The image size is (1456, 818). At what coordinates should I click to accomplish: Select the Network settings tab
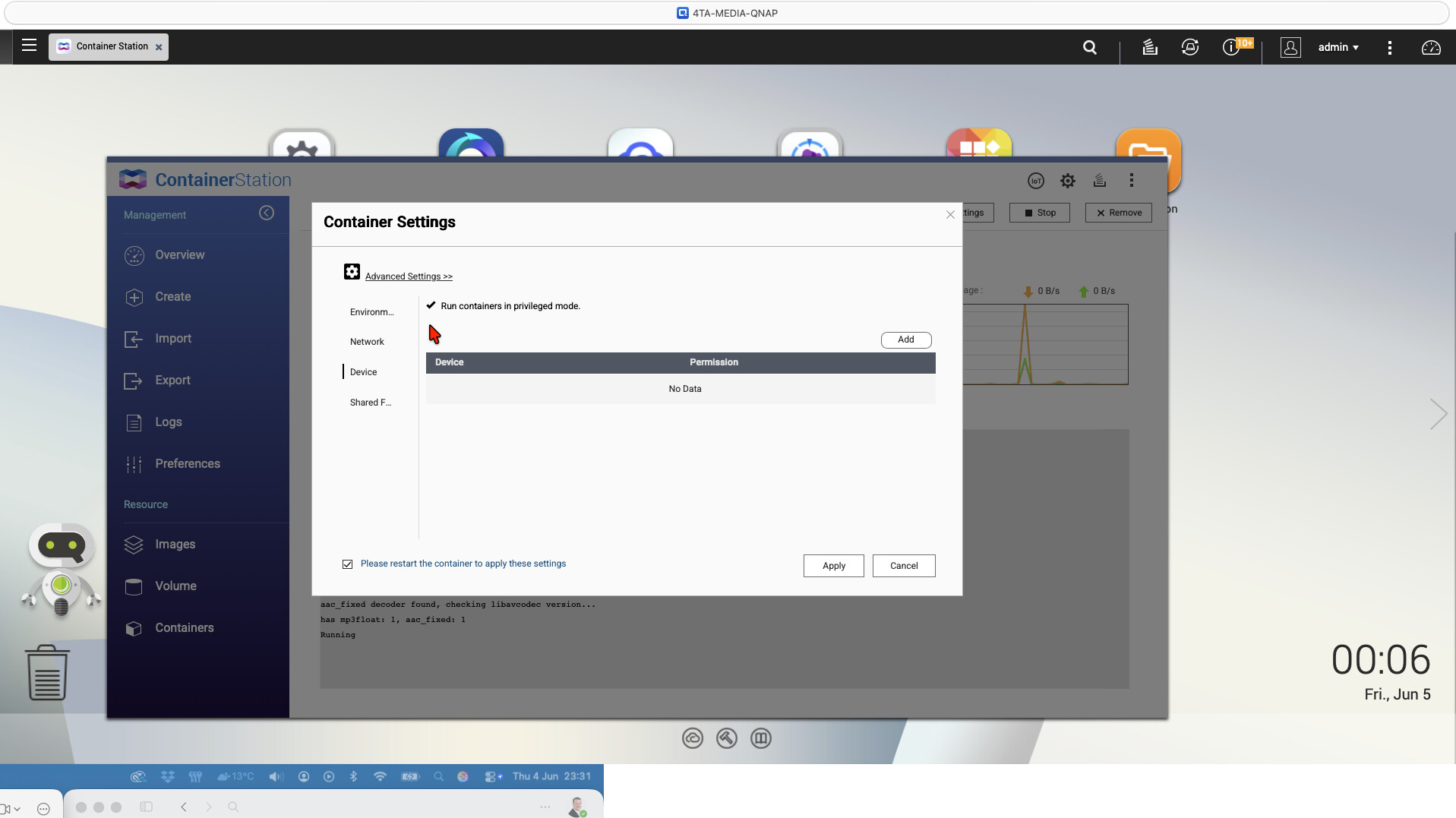click(367, 342)
